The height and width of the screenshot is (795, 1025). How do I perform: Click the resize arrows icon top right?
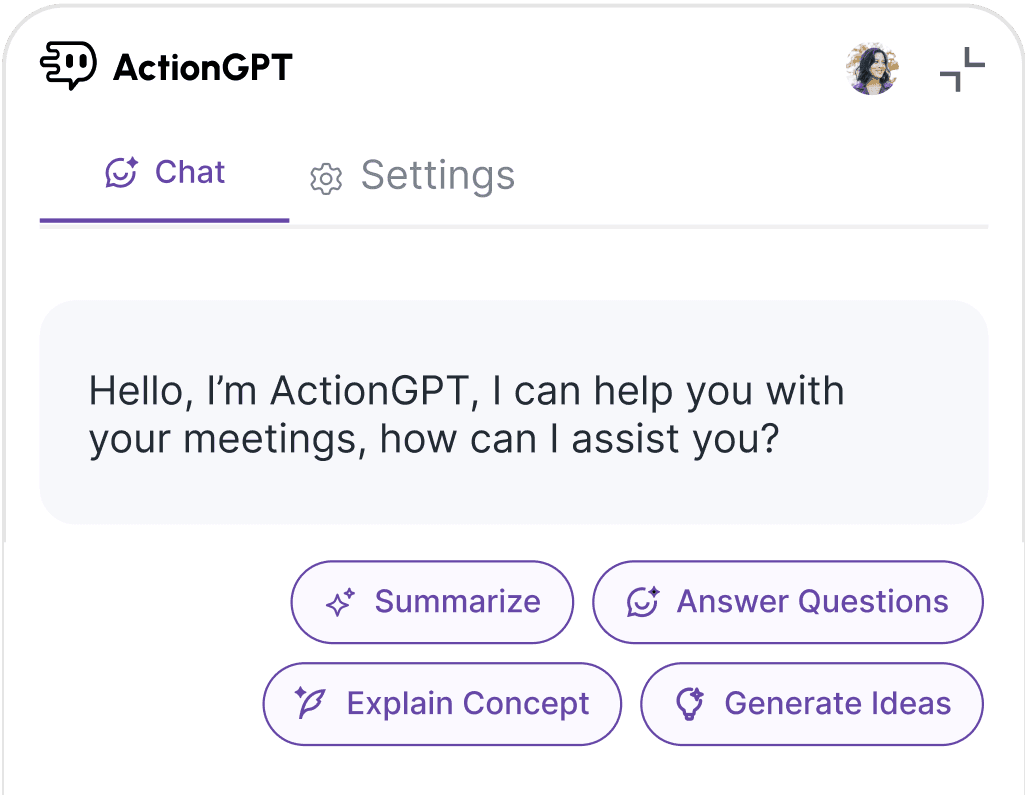coord(961,67)
